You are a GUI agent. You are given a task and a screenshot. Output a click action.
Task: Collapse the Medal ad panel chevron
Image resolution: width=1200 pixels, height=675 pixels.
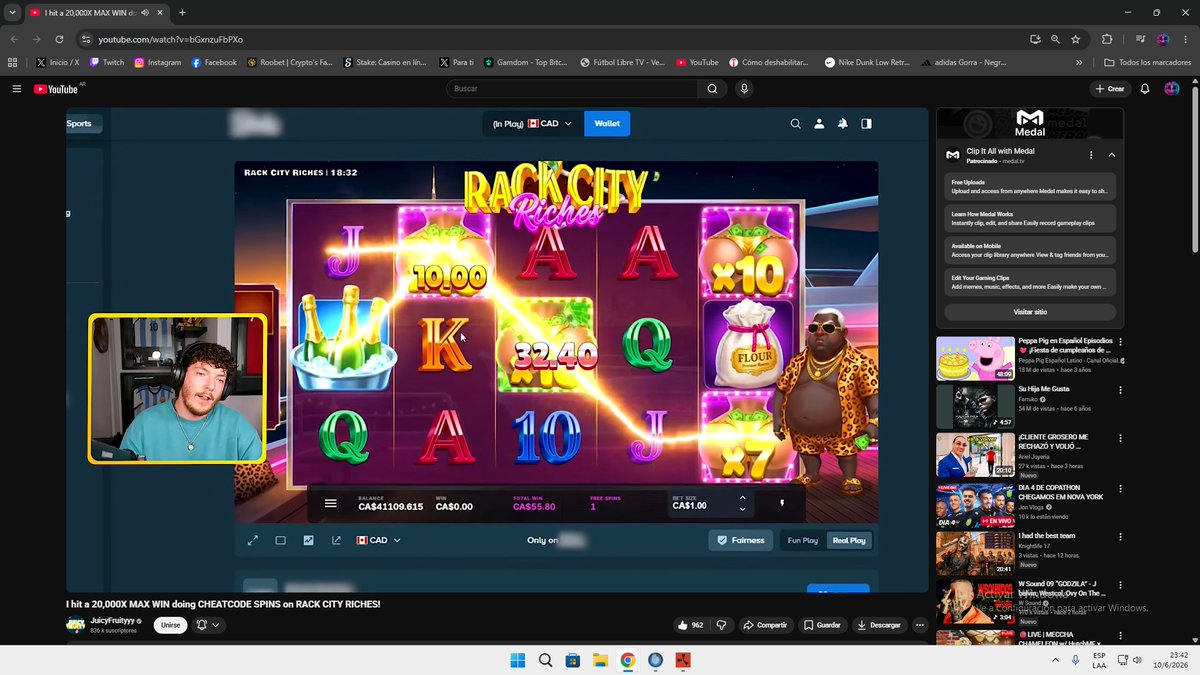tap(1112, 155)
